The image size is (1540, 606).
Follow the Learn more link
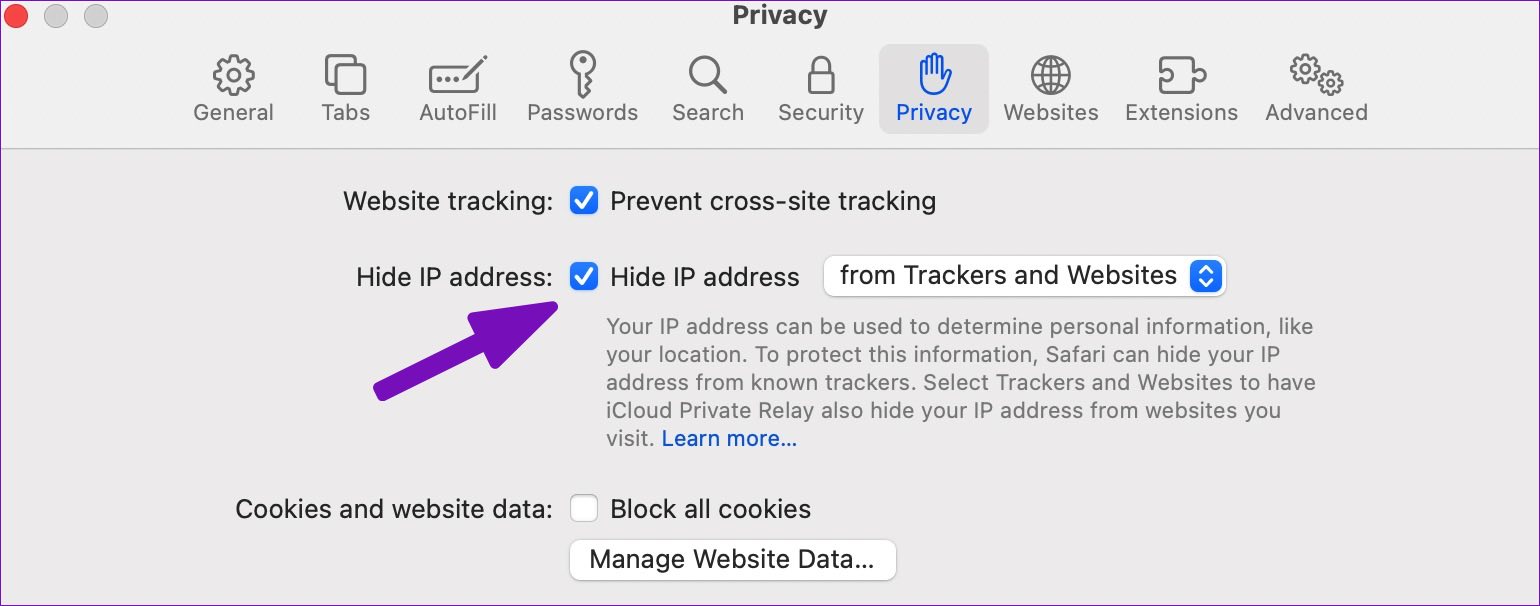click(729, 438)
